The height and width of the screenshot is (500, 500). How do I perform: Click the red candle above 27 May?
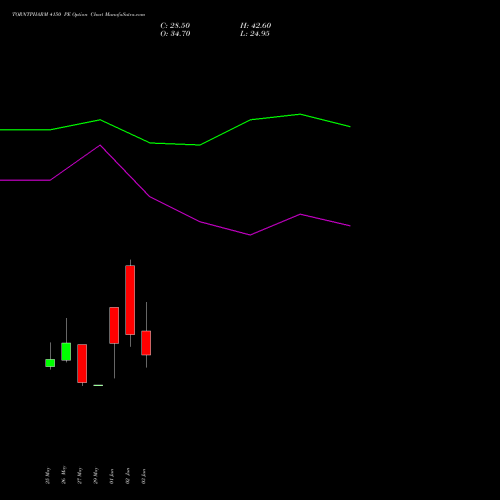point(82,363)
